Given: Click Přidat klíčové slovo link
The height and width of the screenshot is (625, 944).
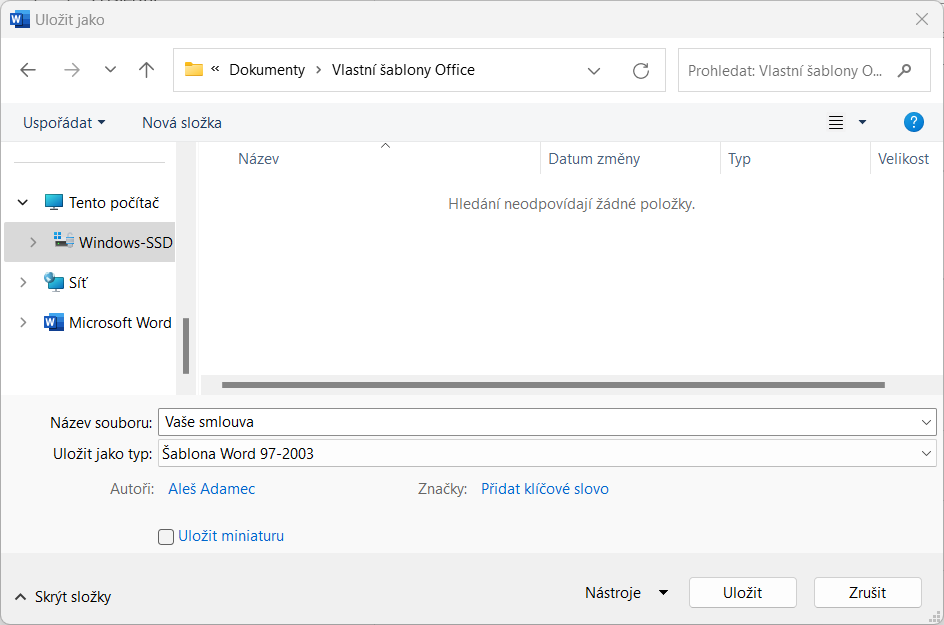Looking at the screenshot, I should (x=544, y=489).
